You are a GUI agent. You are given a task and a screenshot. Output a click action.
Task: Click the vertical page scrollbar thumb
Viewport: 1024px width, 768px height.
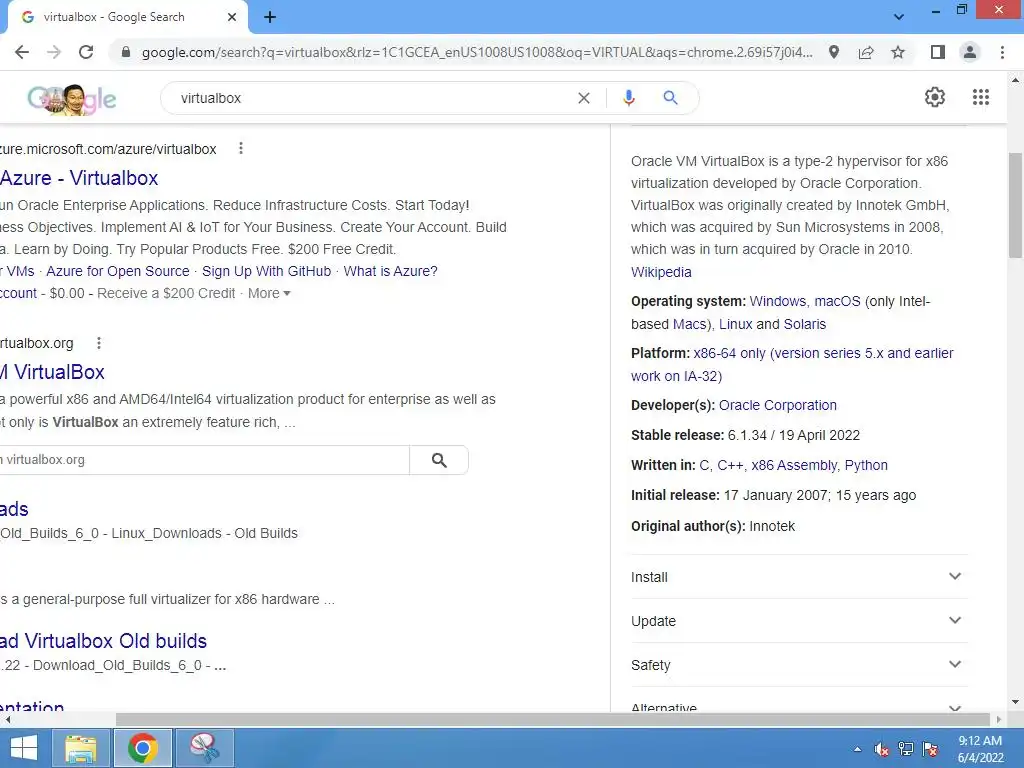[x=1015, y=205]
